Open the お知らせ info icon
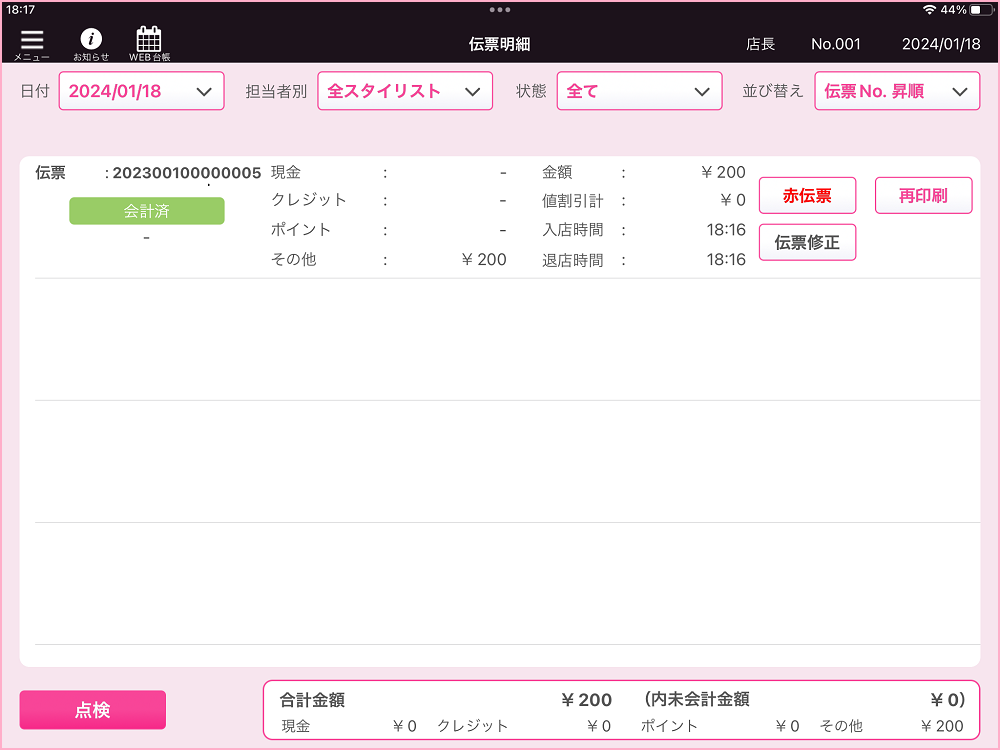The width and height of the screenshot is (1000, 750). pos(91,42)
